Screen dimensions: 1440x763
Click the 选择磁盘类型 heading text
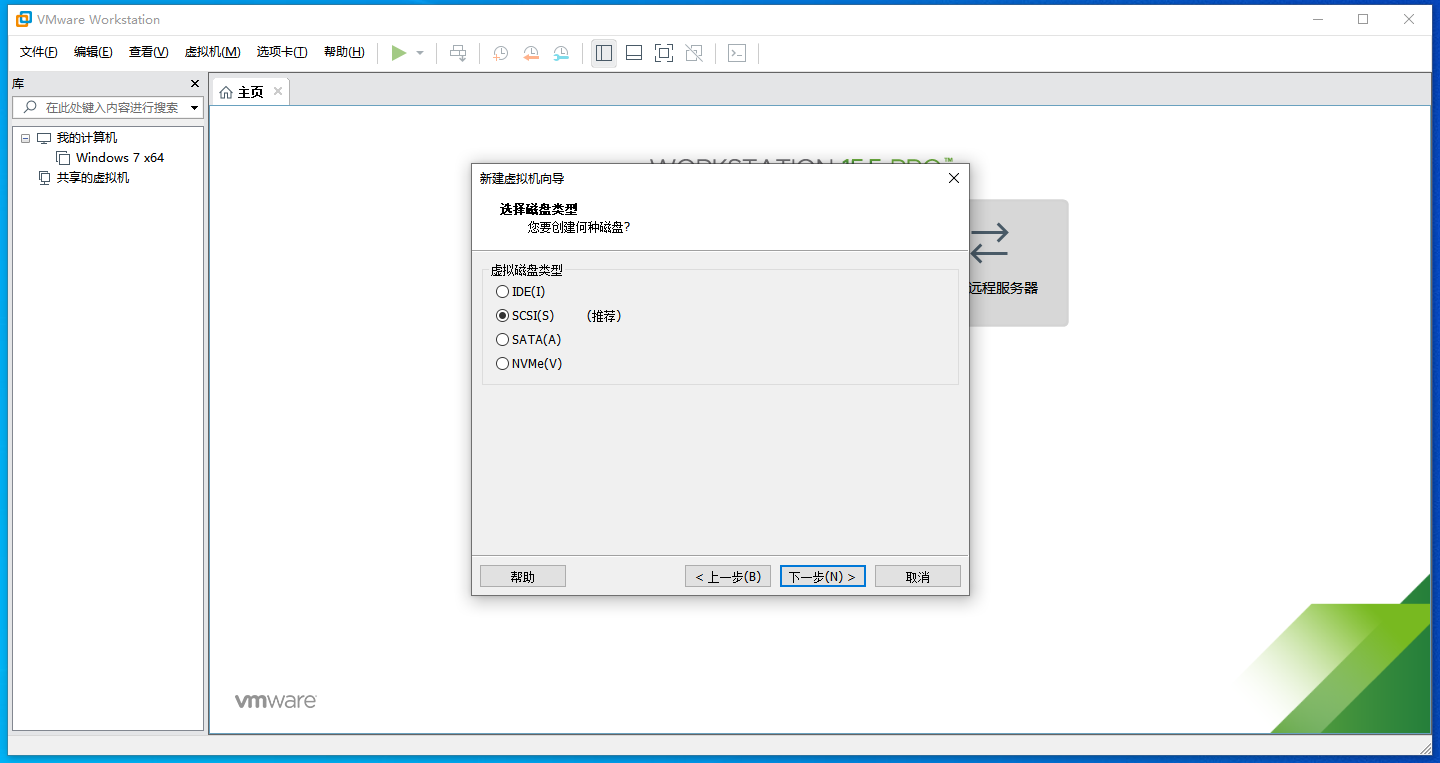point(539,209)
